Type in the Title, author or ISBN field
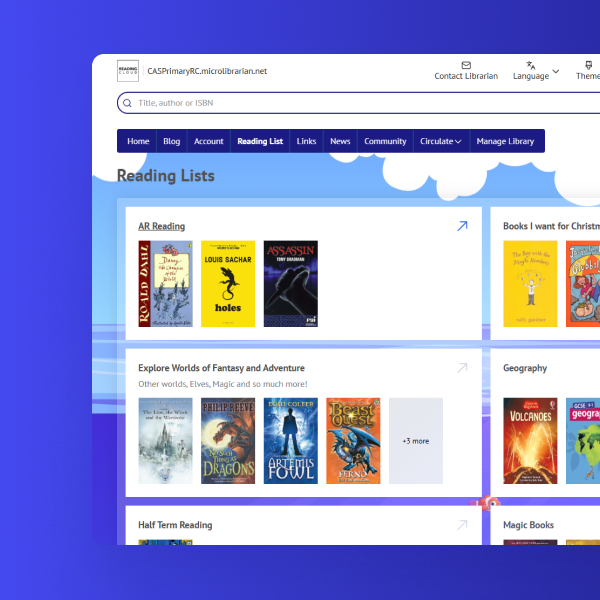 tap(330, 103)
